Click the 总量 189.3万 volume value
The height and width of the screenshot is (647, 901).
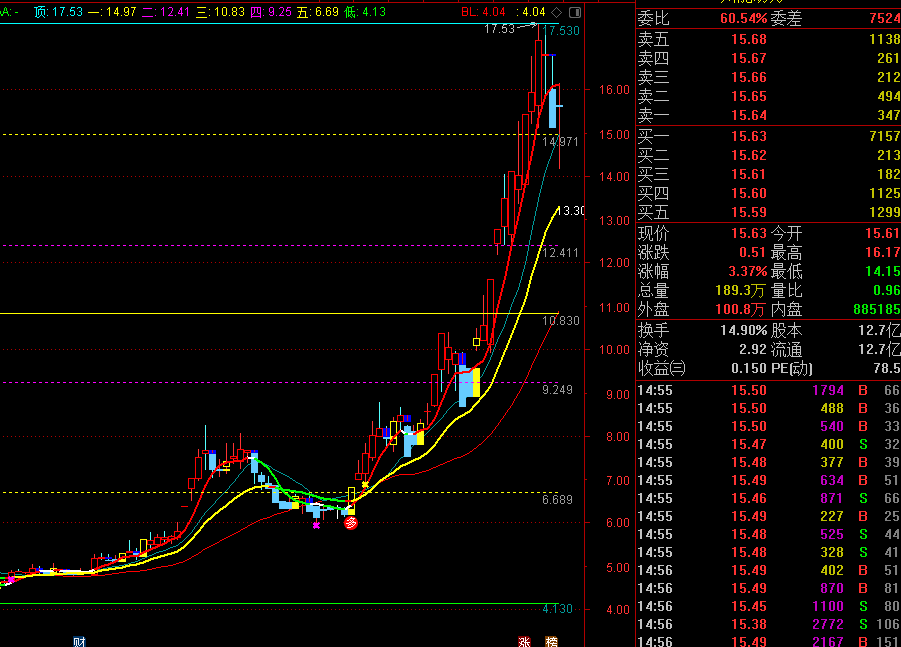pos(740,290)
